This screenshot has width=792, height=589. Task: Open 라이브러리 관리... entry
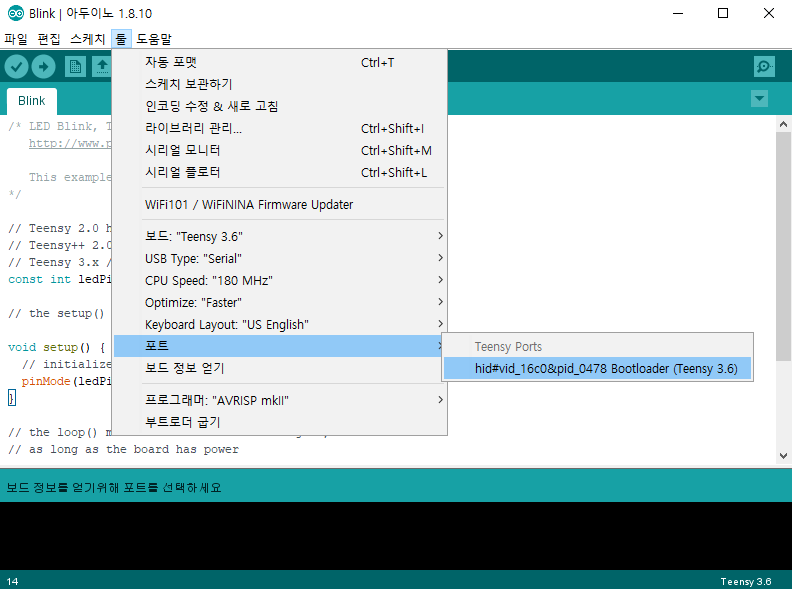tap(280, 128)
